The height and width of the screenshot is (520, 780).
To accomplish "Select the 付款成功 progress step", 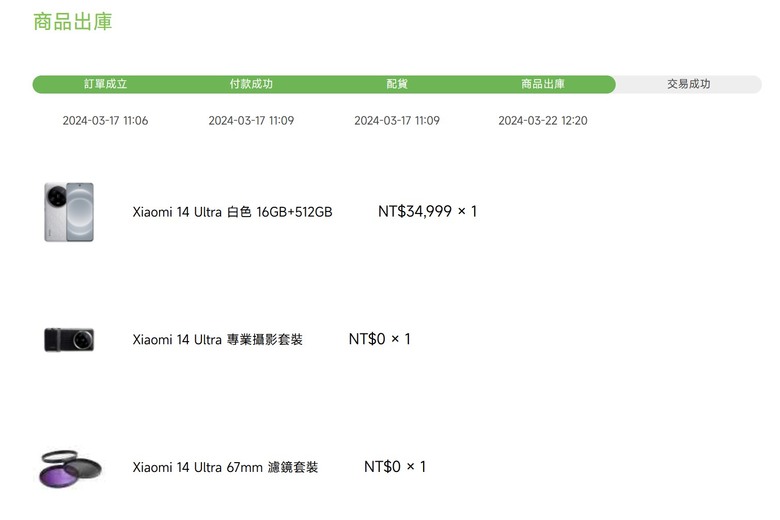I will click(251, 84).
